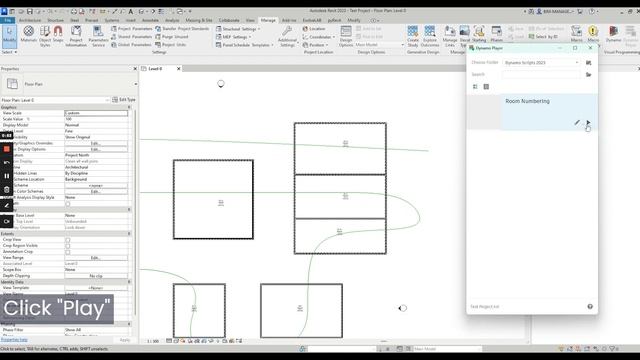
Task: Click Select by ID
Action: pos(543,37)
